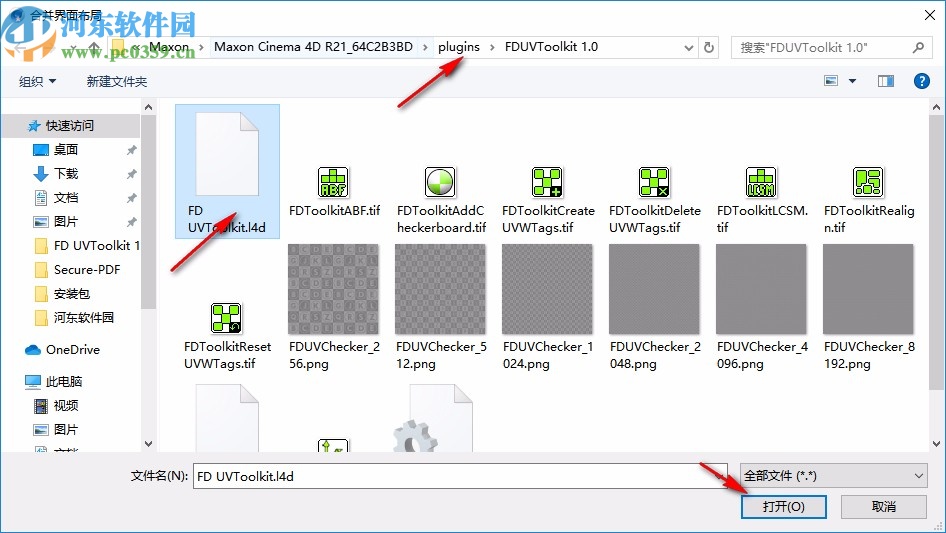Close the dialog window
The width and height of the screenshot is (946, 533).
(930, 15)
